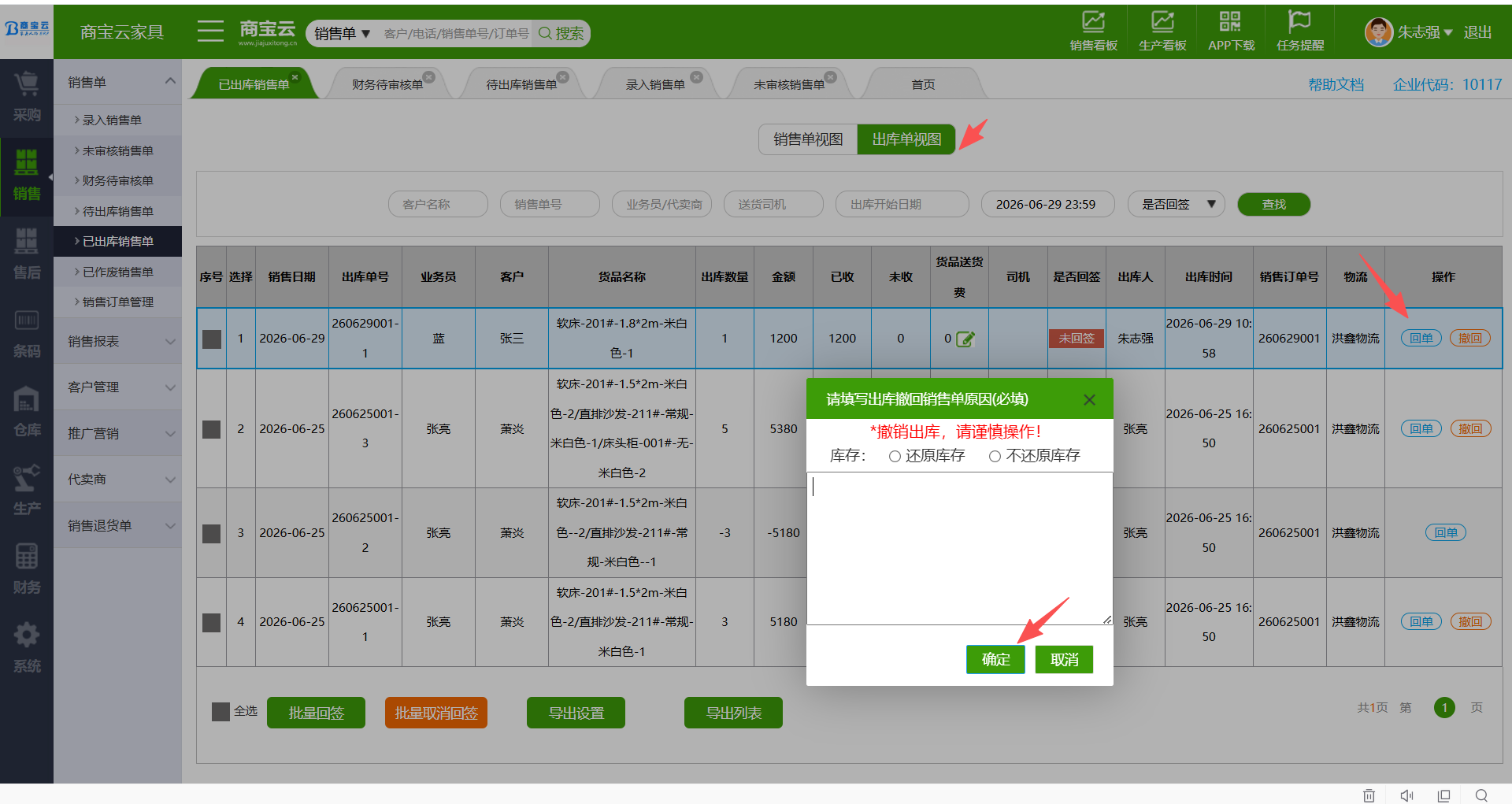1512x804 pixels.
Task: Click page 1 green pagination circle
Action: (x=1444, y=708)
